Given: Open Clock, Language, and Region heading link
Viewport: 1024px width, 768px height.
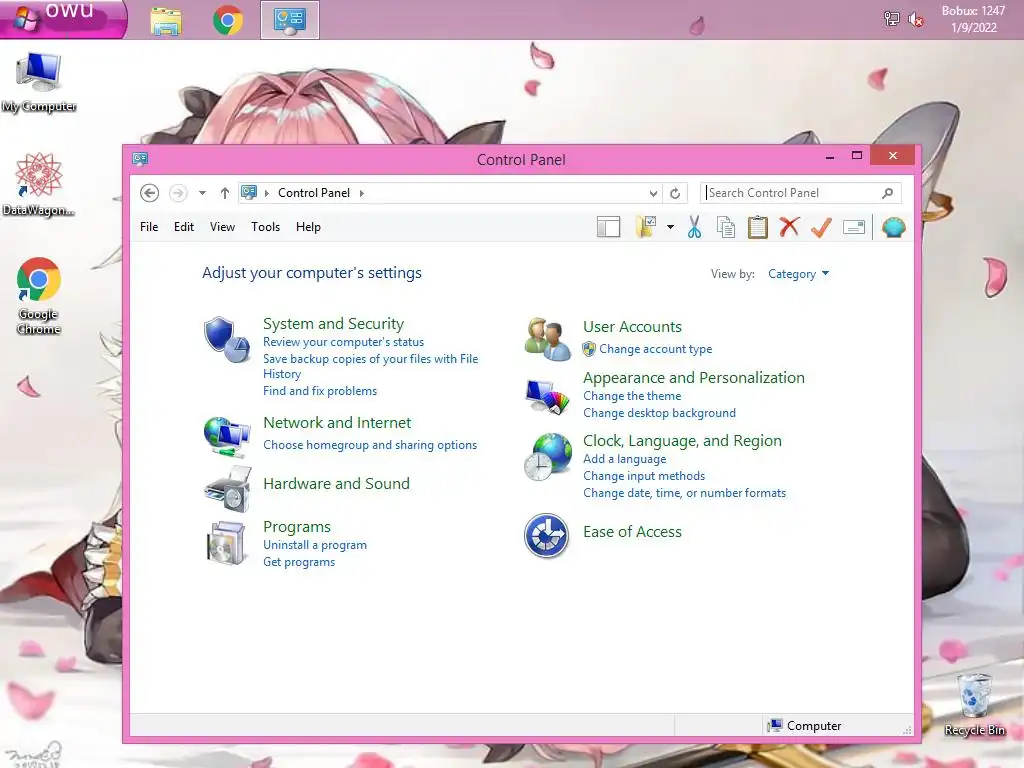Looking at the screenshot, I should point(682,441).
